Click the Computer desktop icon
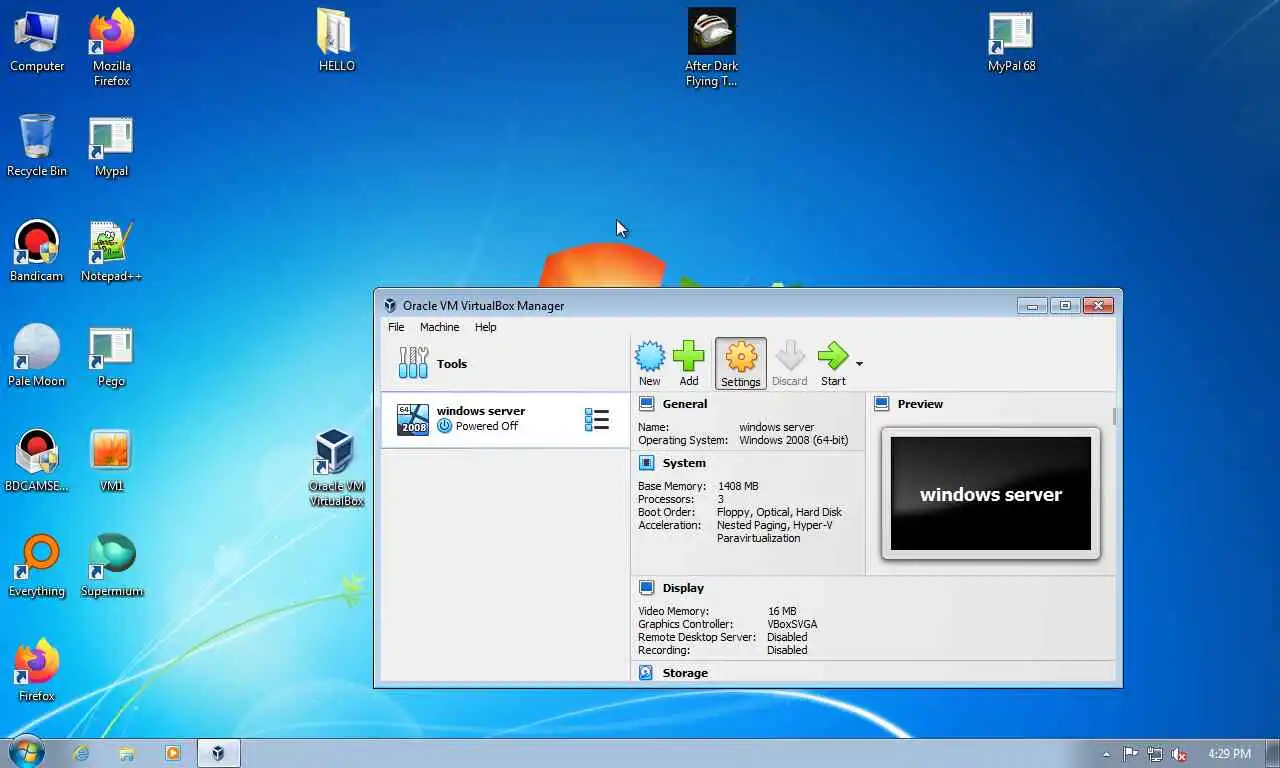Viewport: 1280px width, 768px height. (x=37, y=42)
